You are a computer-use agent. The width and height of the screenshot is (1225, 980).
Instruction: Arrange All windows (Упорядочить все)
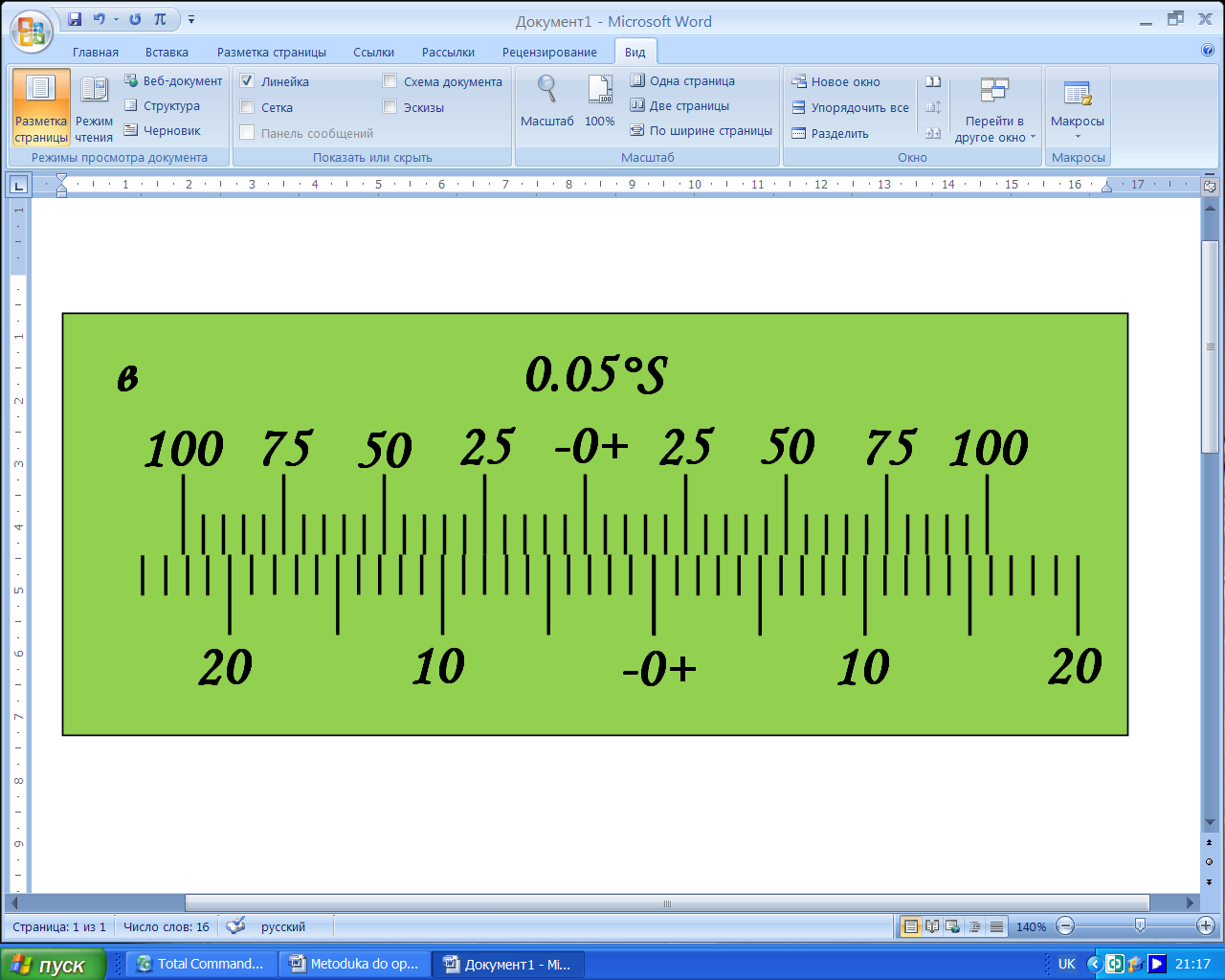click(x=850, y=108)
